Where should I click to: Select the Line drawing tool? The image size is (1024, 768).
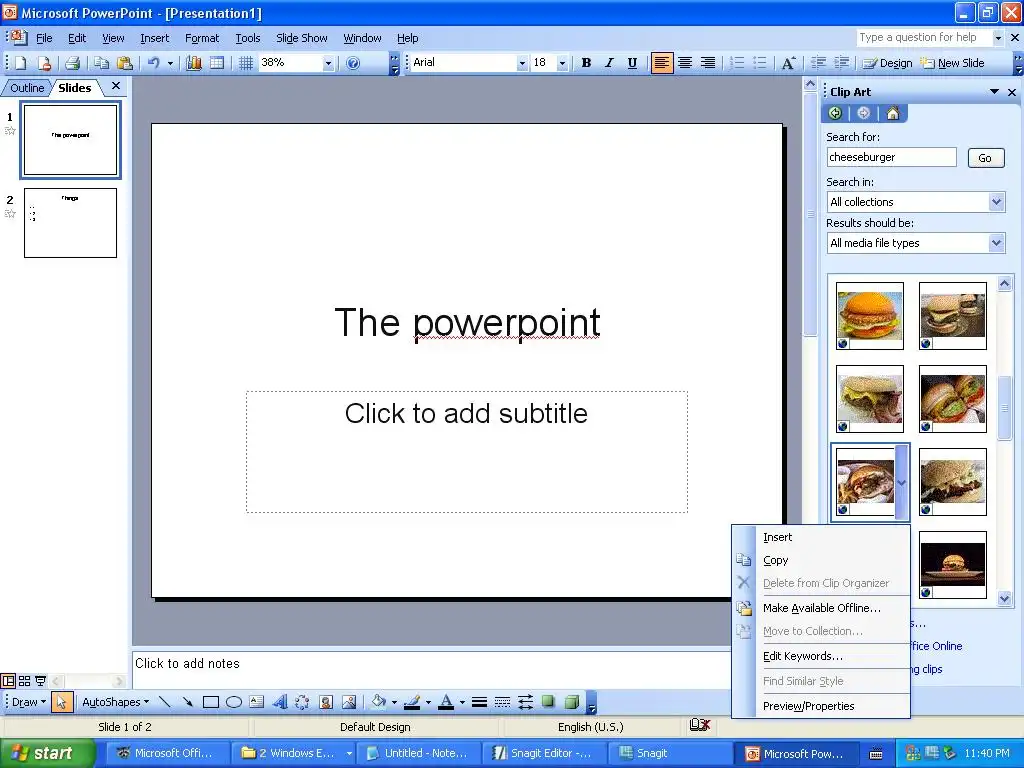[x=165, y=702]
